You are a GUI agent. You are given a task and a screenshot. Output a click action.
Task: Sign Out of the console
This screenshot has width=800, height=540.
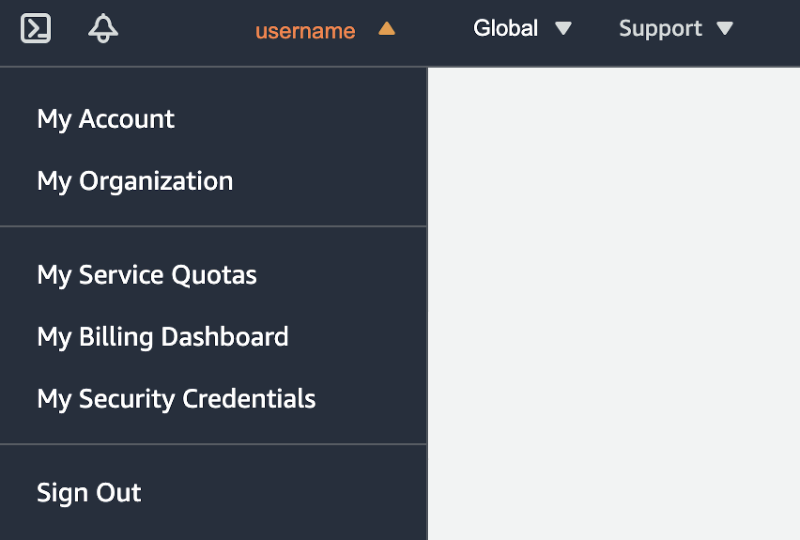point(89,493)
